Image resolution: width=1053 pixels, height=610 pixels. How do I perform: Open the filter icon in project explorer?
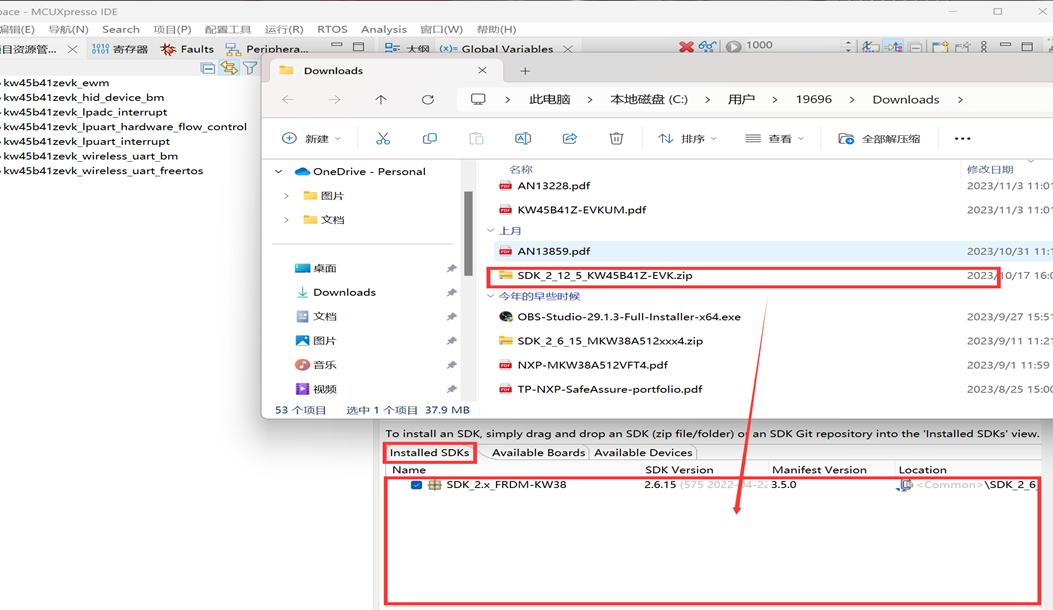(x=250, y=68)
